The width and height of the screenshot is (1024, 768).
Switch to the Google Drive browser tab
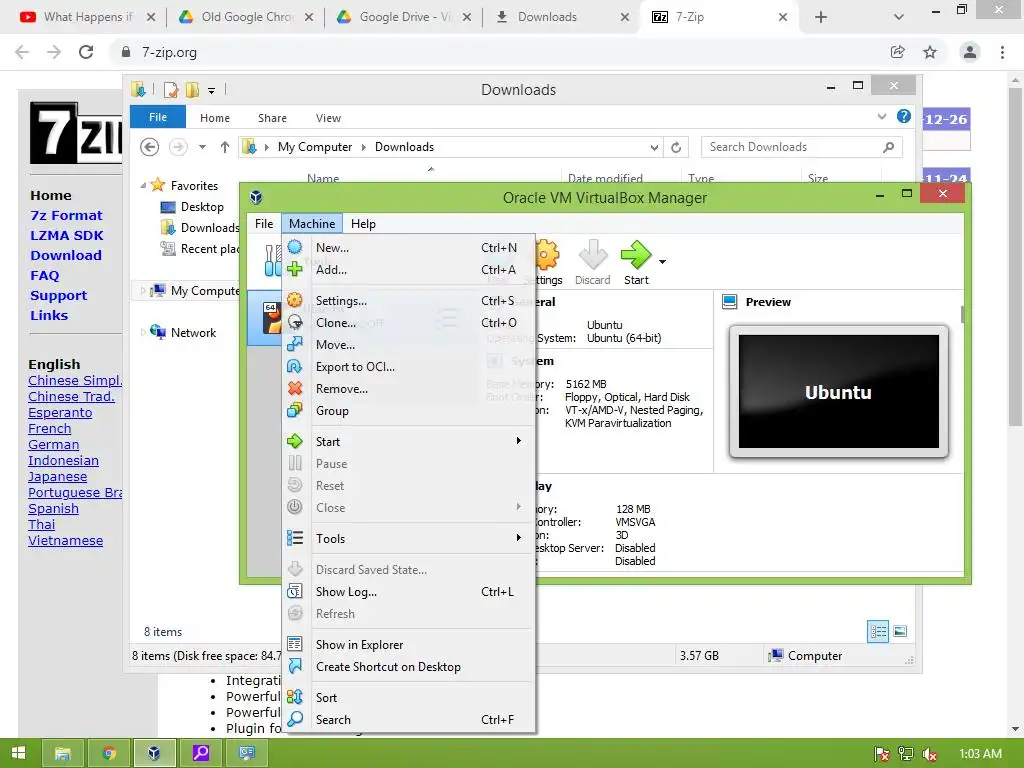(405, 17)
